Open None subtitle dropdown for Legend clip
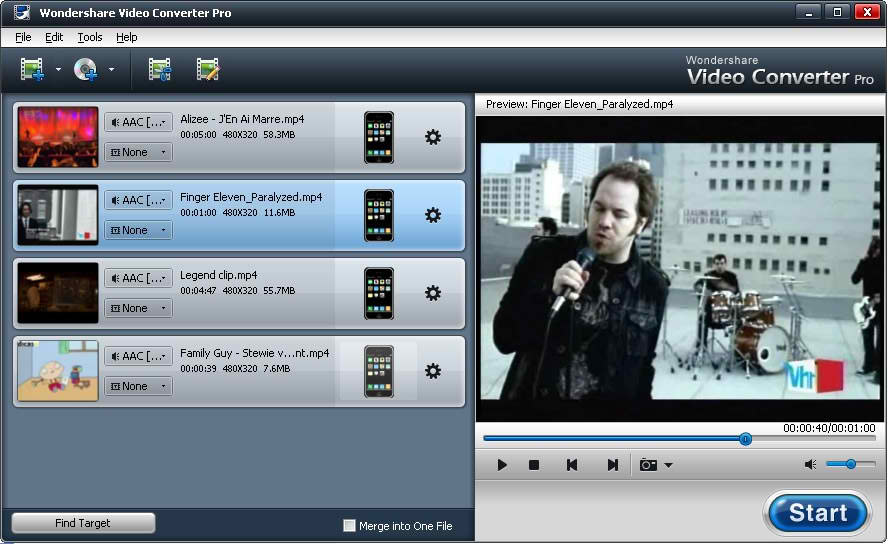The width and height of the screenshot is (888, 544). pyautogui.click(x=138, y=309)
